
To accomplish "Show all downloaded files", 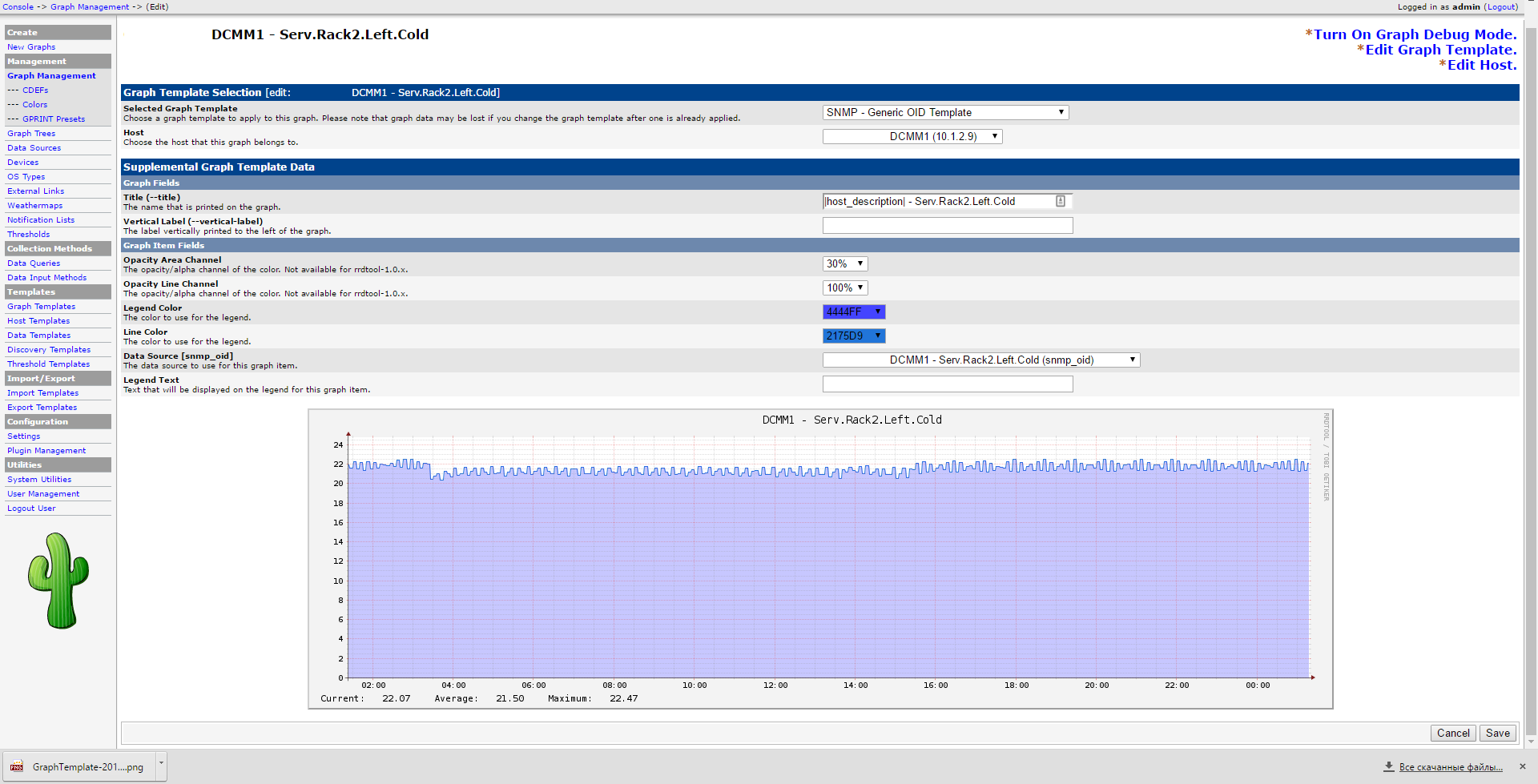I will click(1450, 767).
